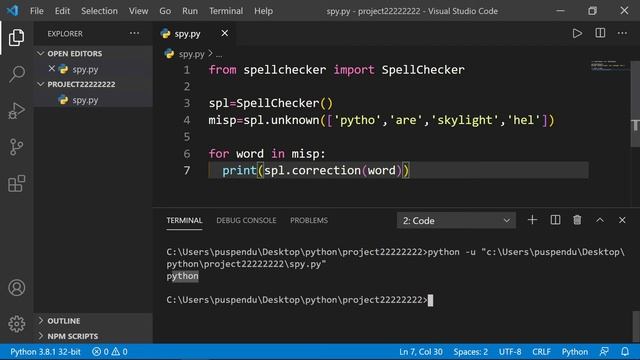Click the VS Code logo icon
Screen dimensions: 640x360
[x=12, y=10]
